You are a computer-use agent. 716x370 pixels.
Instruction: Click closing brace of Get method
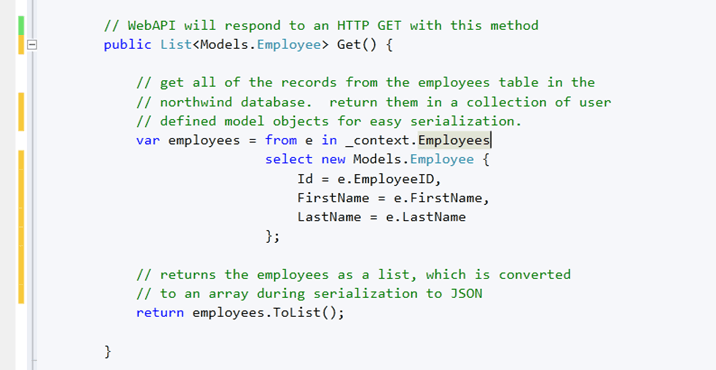(x=107, y=351)
